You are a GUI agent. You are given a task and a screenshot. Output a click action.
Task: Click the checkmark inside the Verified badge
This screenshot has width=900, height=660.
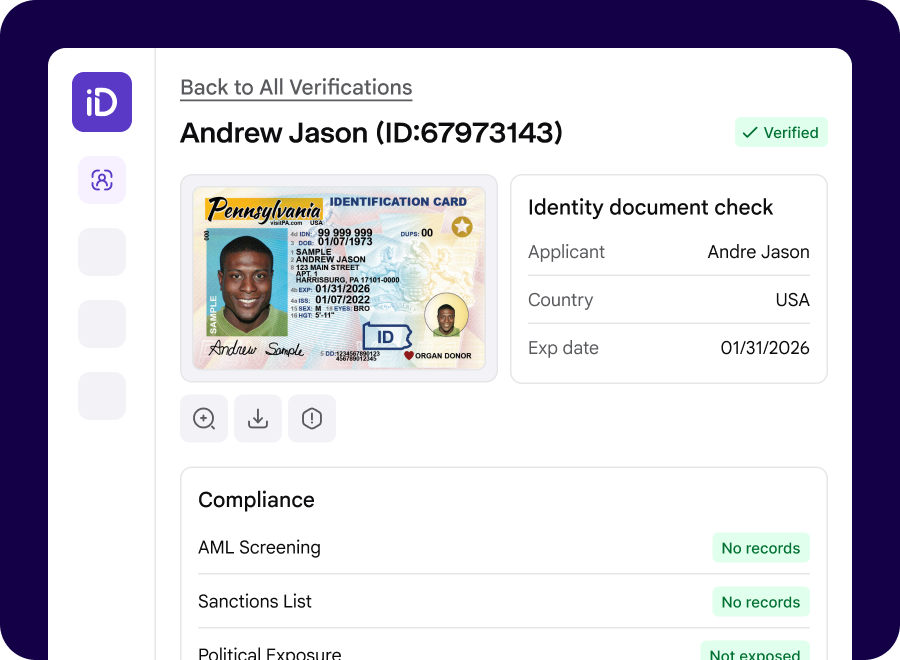tap(748, 132)
